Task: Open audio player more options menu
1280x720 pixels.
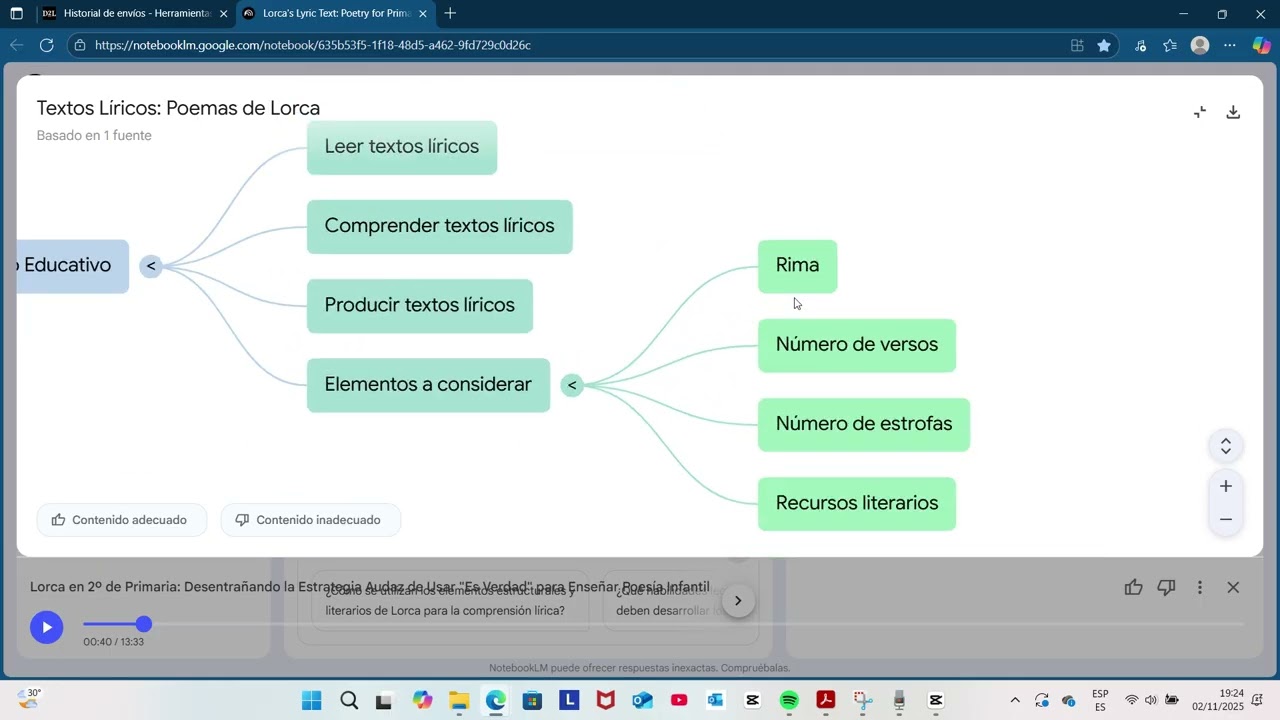Action: (1200, 588)
